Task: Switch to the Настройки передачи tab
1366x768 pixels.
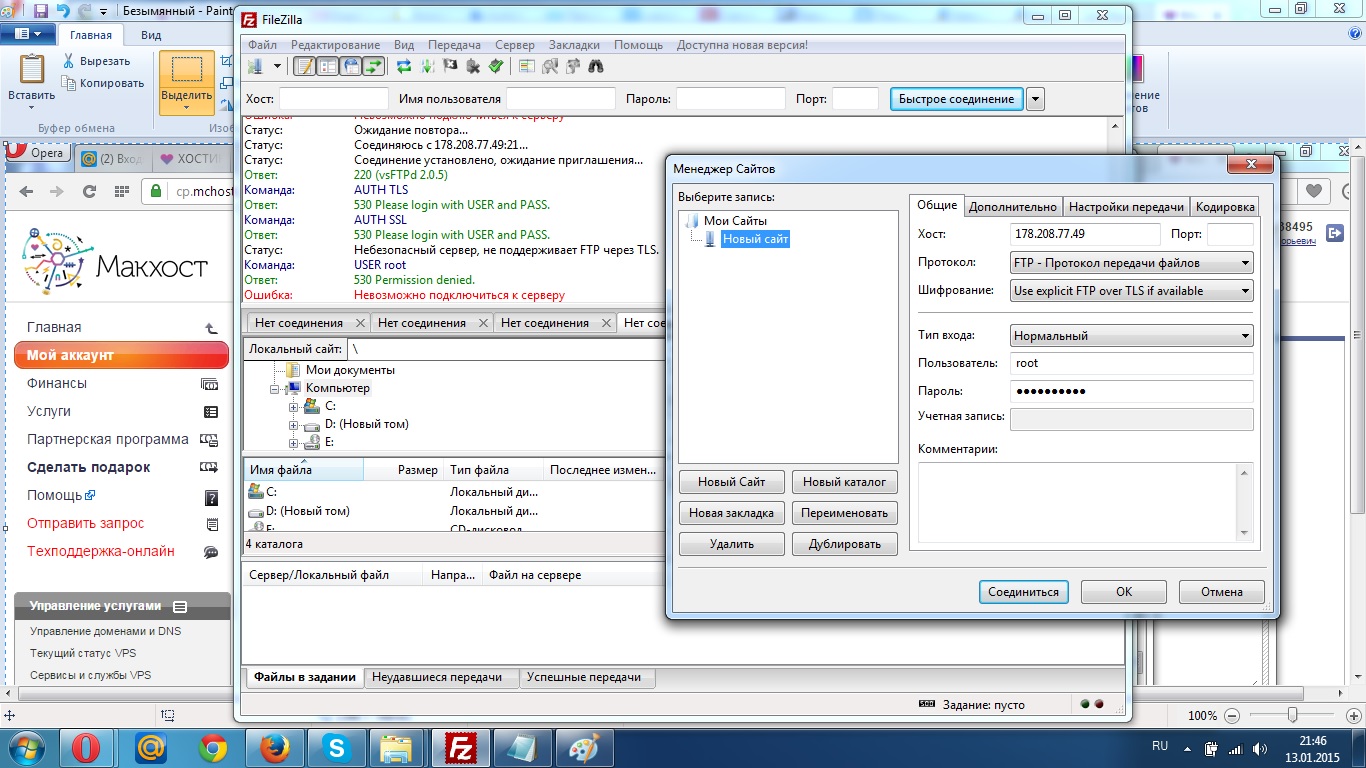Action: coord(1126,207)
